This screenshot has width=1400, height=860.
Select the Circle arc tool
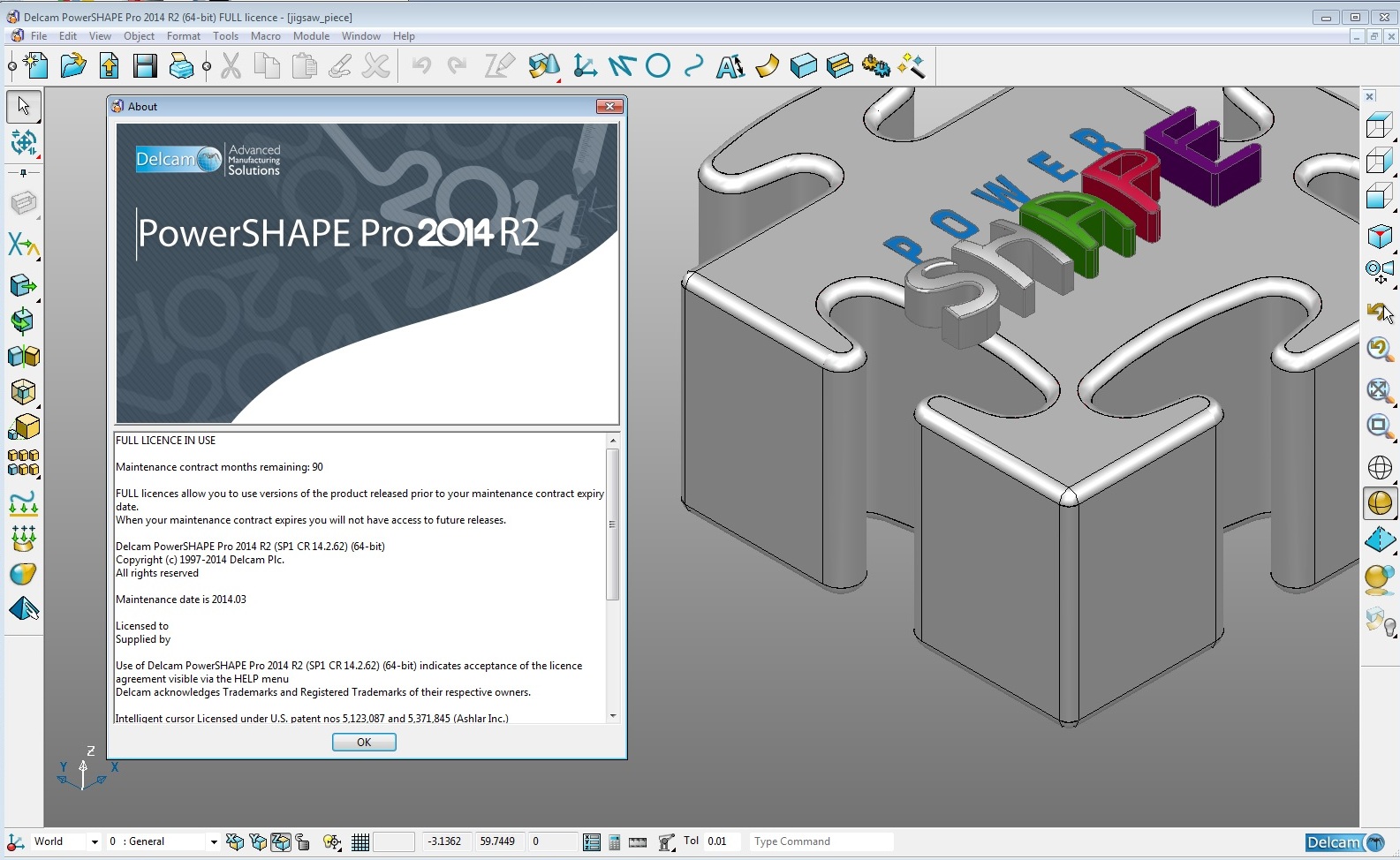pos(658,65)
